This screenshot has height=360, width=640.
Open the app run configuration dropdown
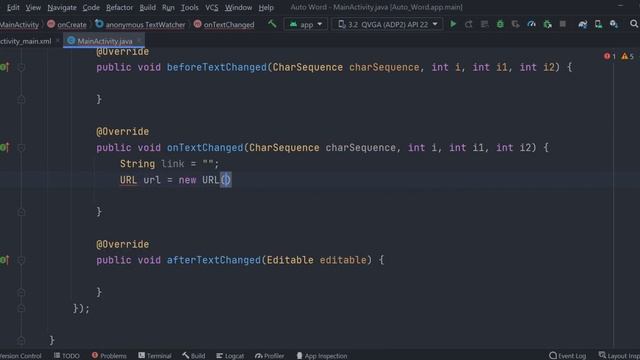(305, 24)
